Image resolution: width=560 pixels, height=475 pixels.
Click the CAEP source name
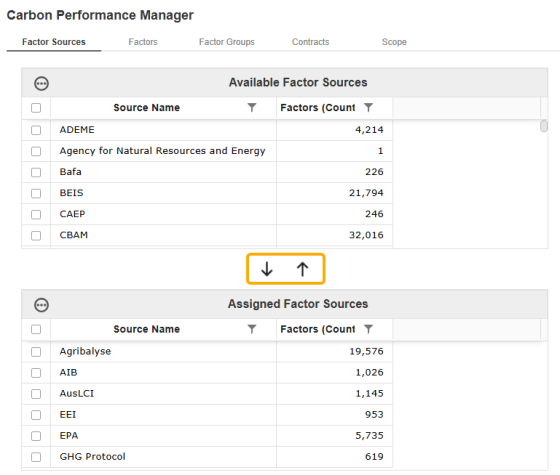[72, 214]
